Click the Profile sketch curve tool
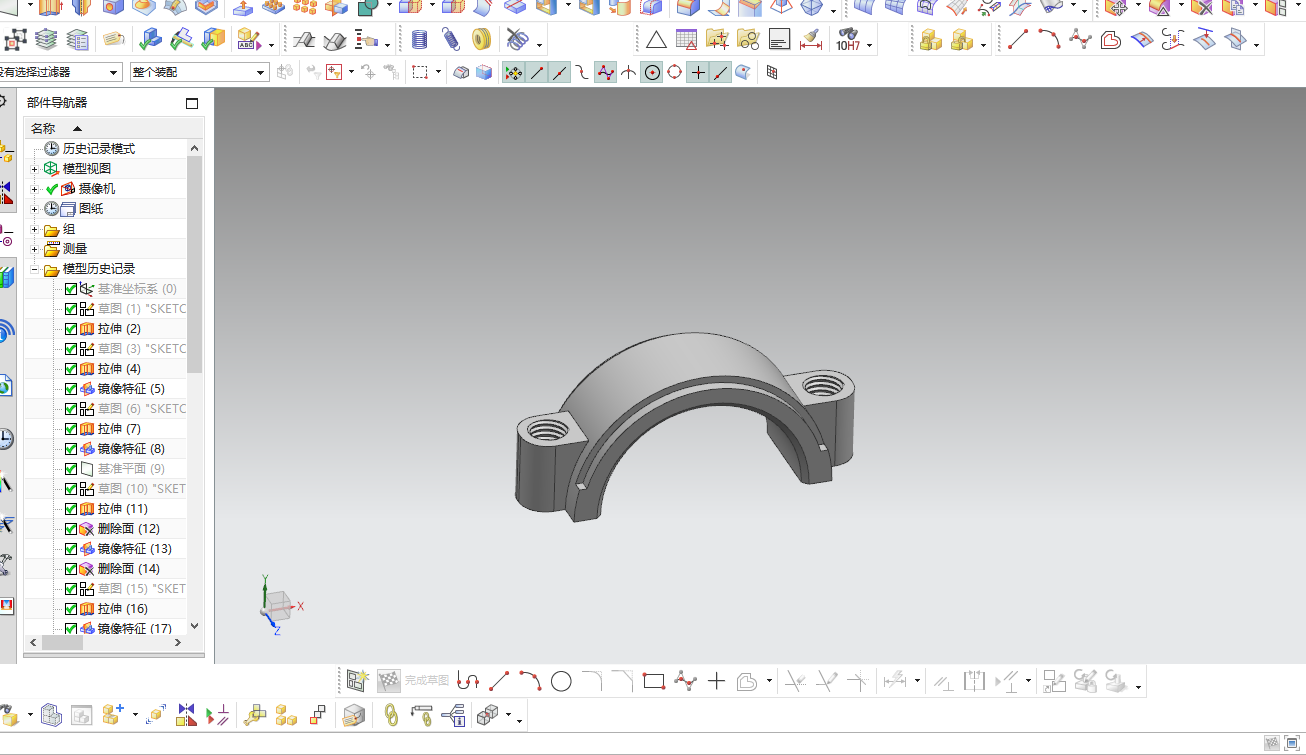This screenshot has width=1306, height=755. pos(468,682)
